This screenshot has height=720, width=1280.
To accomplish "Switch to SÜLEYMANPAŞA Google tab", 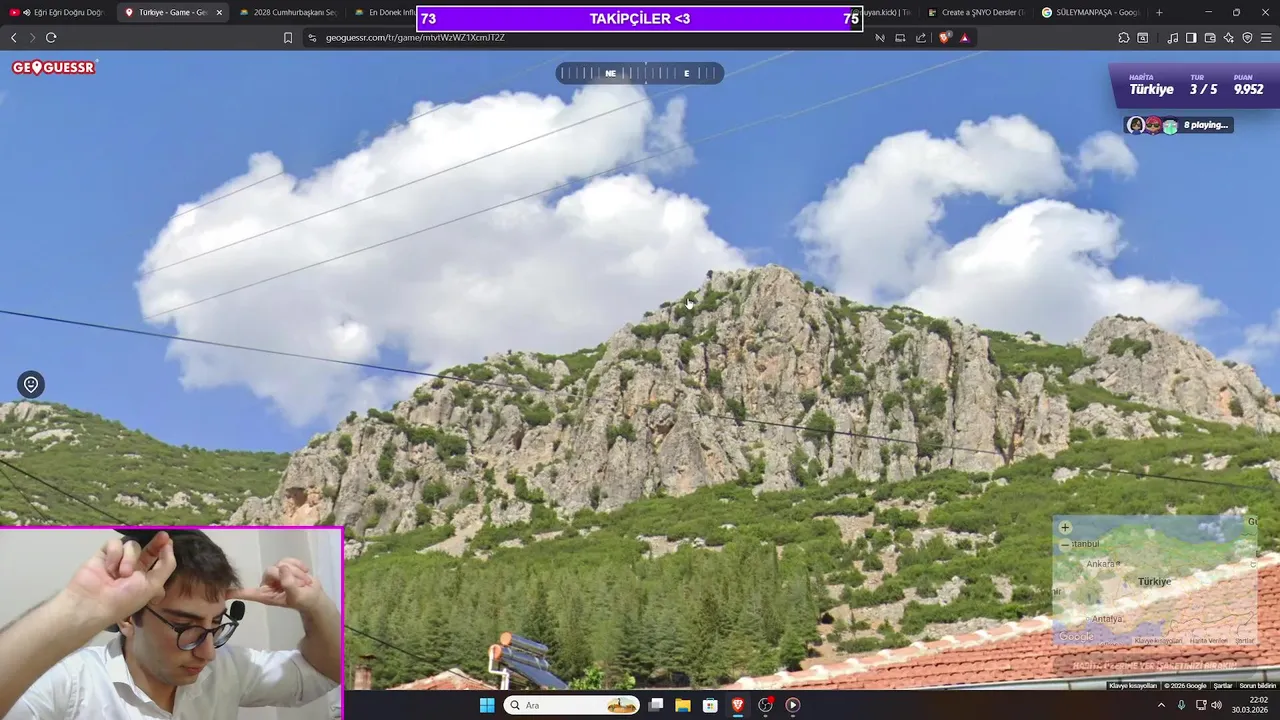I will tap(1090, 12).
